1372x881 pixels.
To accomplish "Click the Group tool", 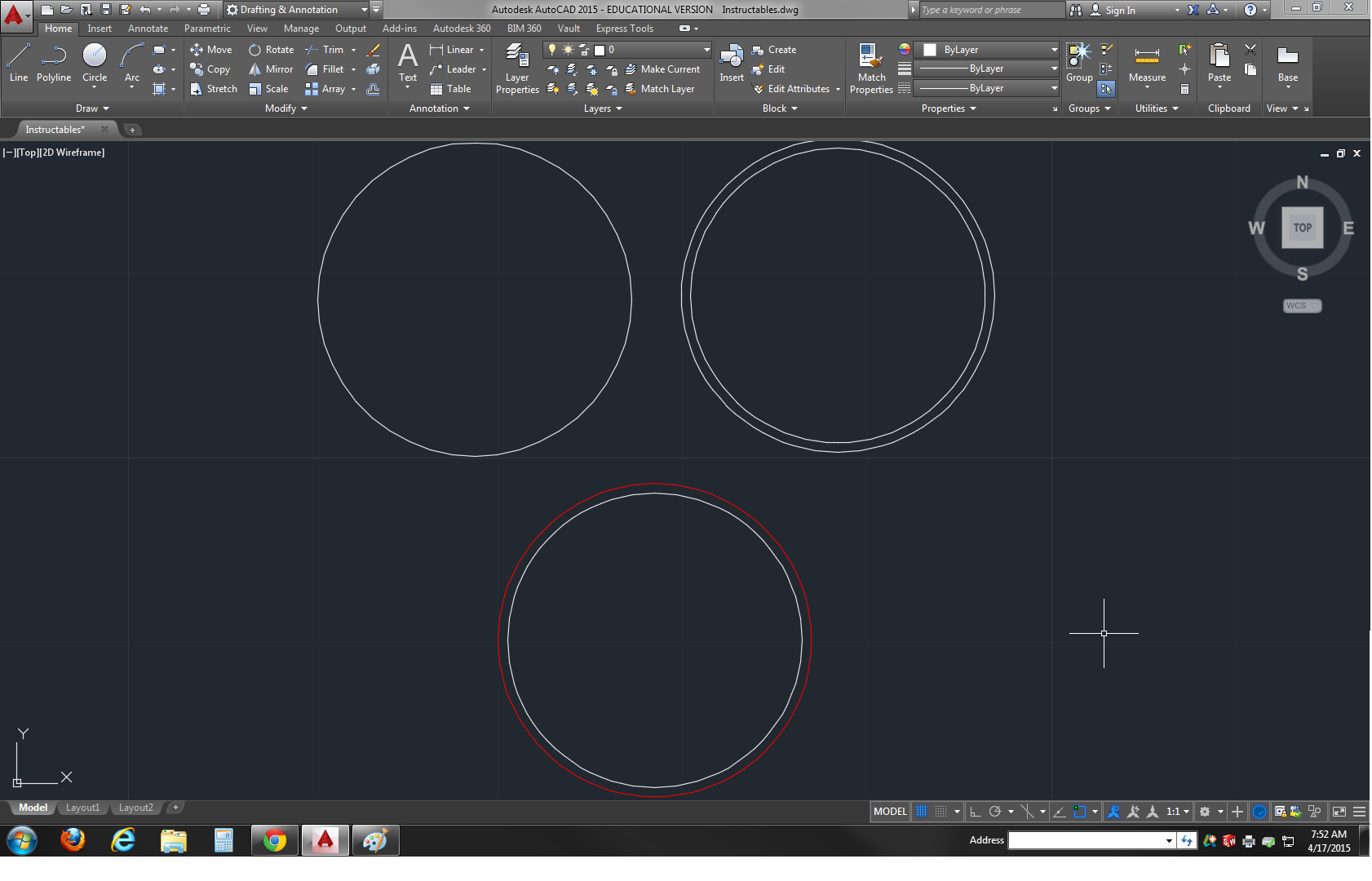I will coord(1079,63).
